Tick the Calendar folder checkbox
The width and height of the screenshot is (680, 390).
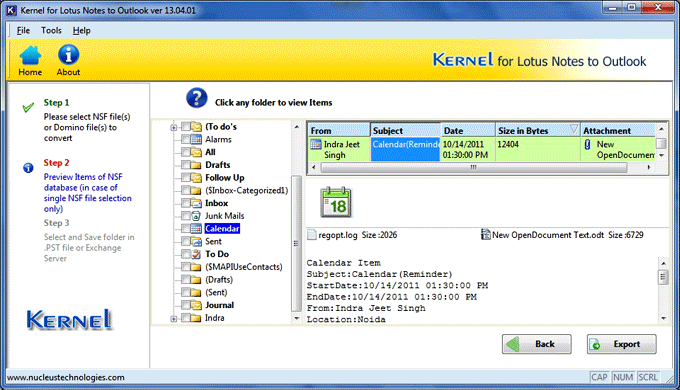point(186,229)
